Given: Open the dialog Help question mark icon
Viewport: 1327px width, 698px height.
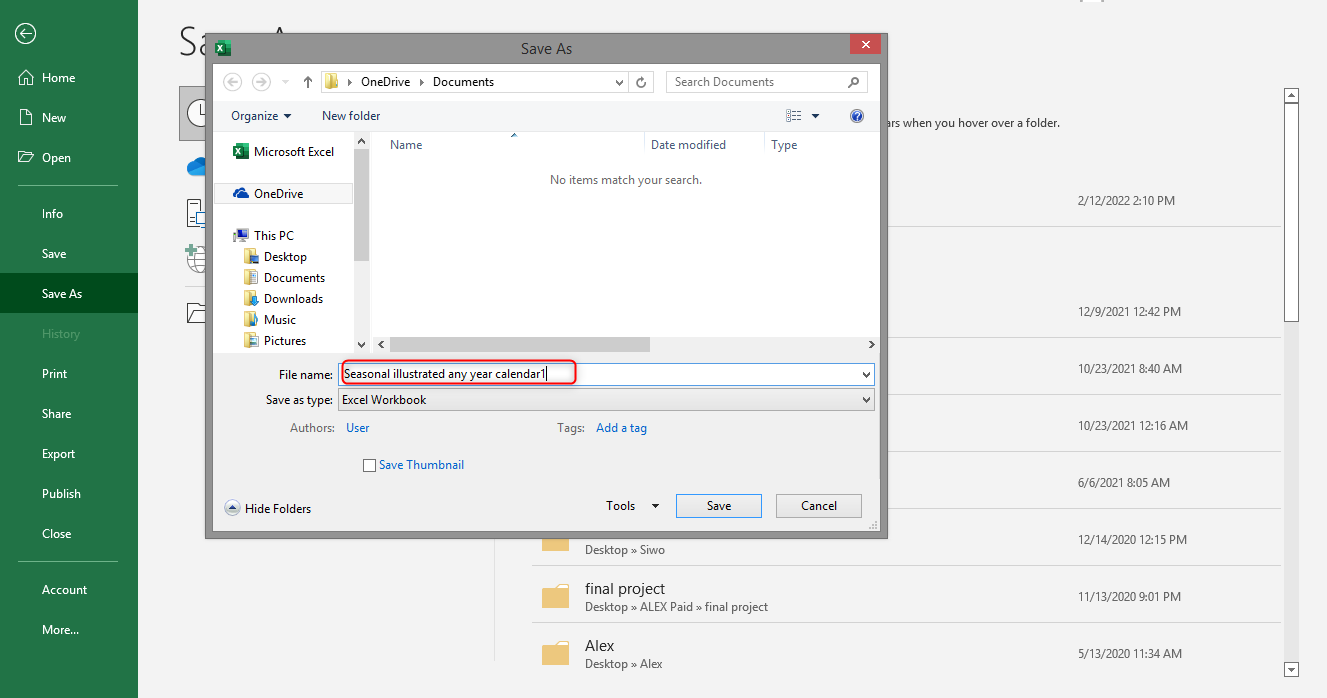Looking at the screenshot, I should pos(857,116).
